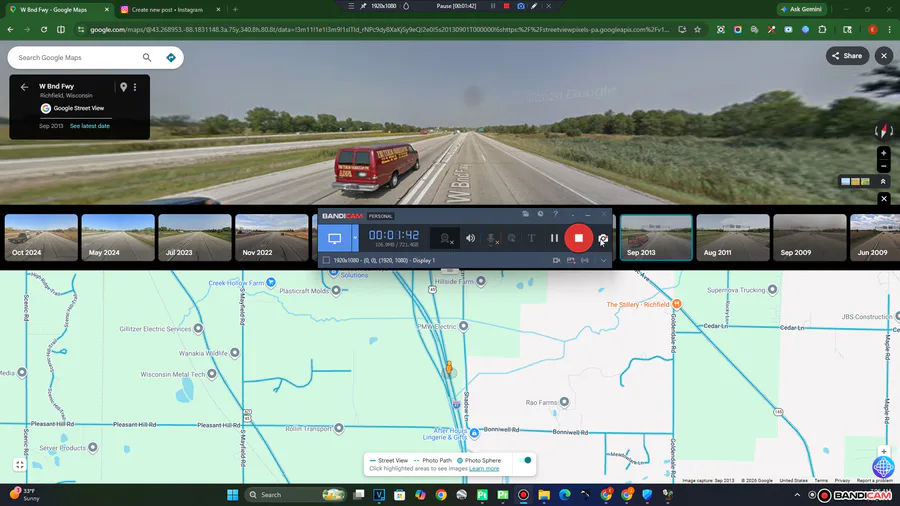Click the location pin icon in Street View card

[123, 87]
